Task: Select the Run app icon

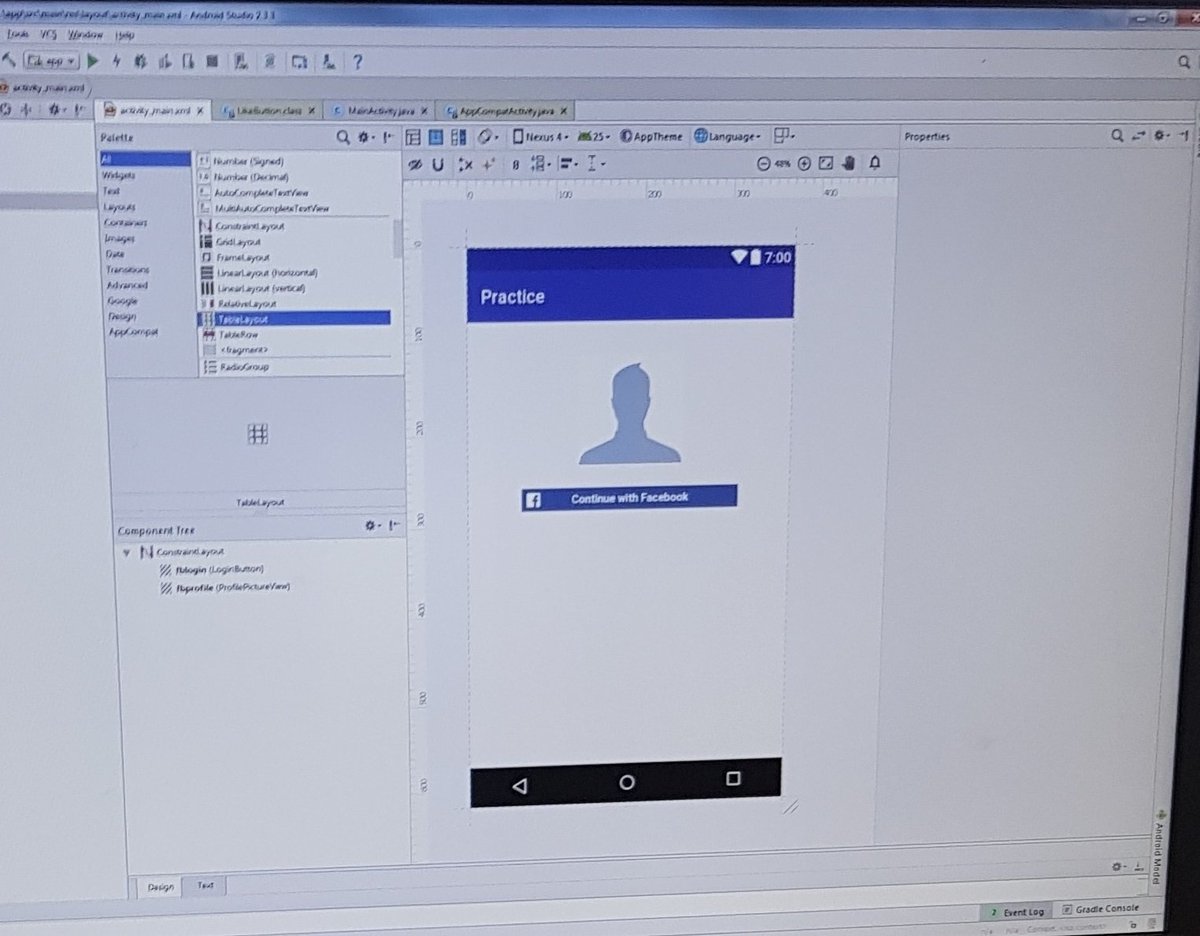Action: click(x=93, y=61)
